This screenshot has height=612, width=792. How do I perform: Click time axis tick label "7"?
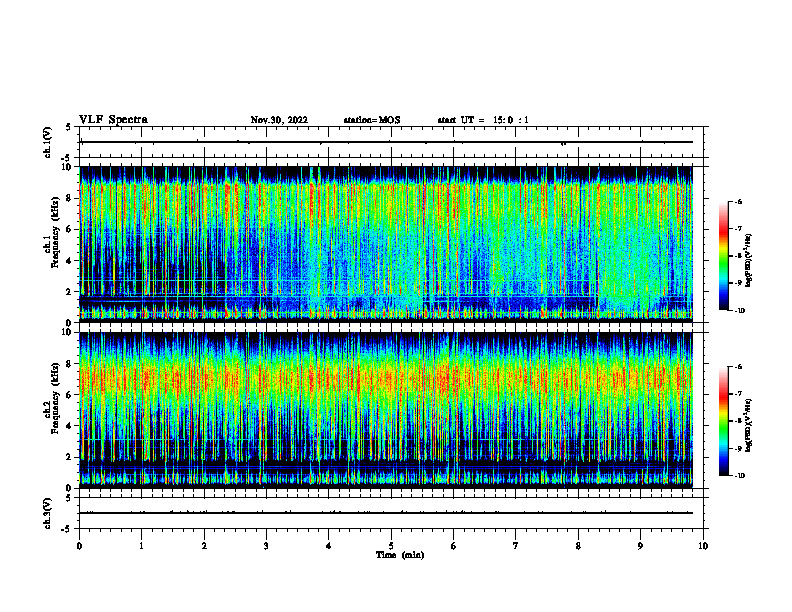[x=516, y=546]
